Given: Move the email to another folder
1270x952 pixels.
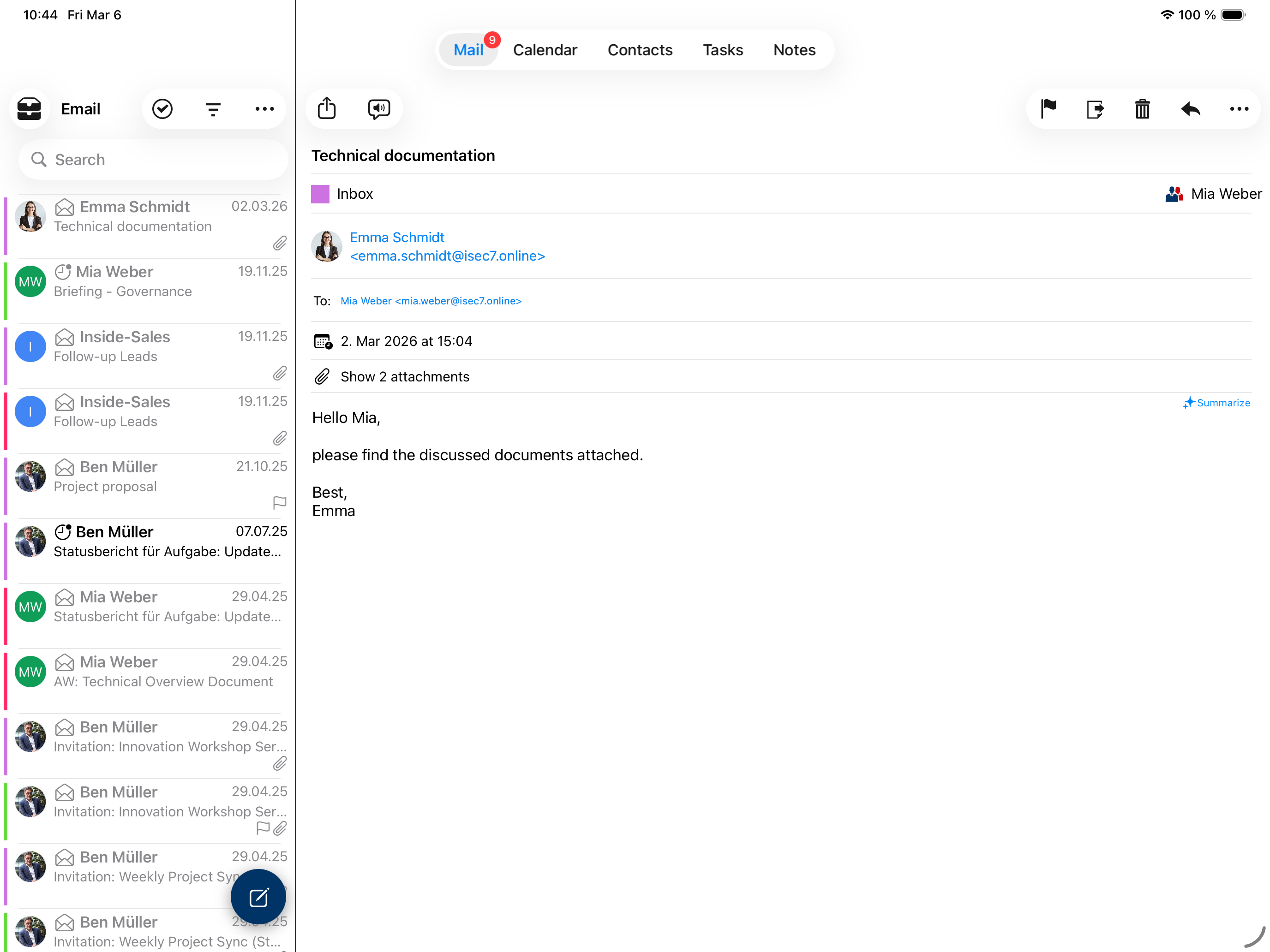Looking at the screenshot, I should 1095,108.
